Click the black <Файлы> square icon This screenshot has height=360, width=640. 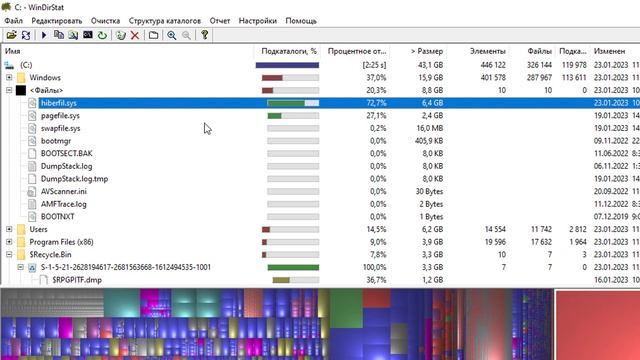point(21,90)
